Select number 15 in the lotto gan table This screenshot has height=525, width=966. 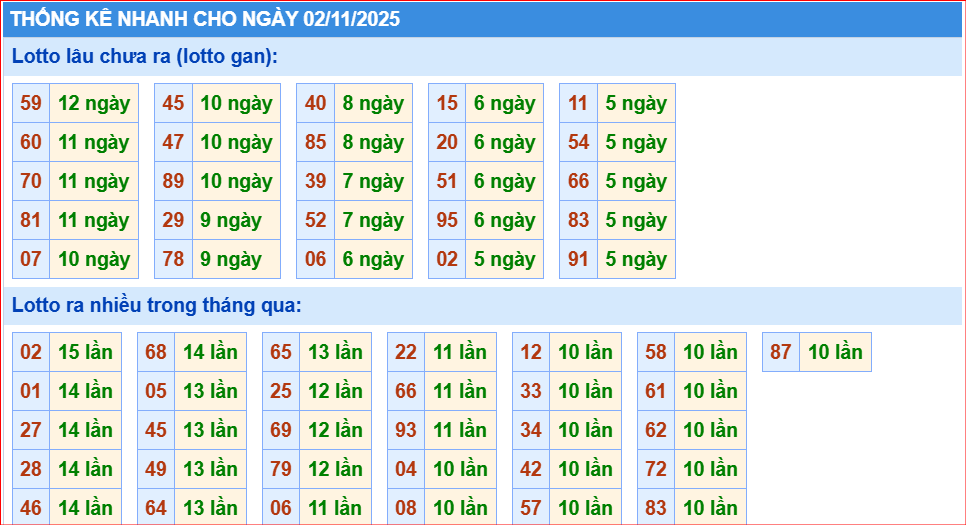[447, 103]
